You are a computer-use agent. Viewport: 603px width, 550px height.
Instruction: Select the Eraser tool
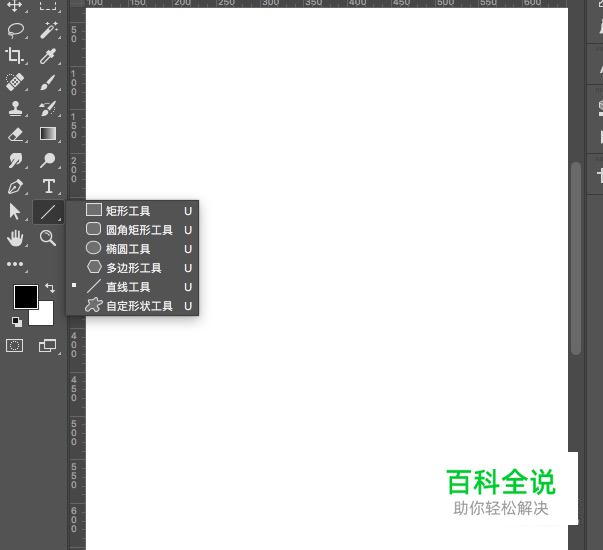tap(15, 135)
